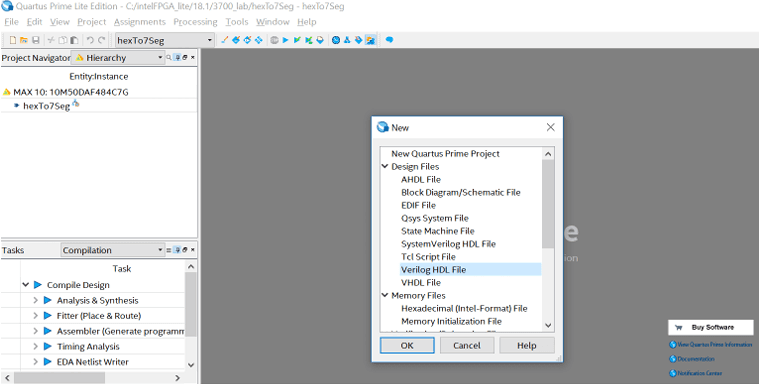This screenshot has width=759, height=384.
Task: Click OK in the New dialog
Action: 407,345
